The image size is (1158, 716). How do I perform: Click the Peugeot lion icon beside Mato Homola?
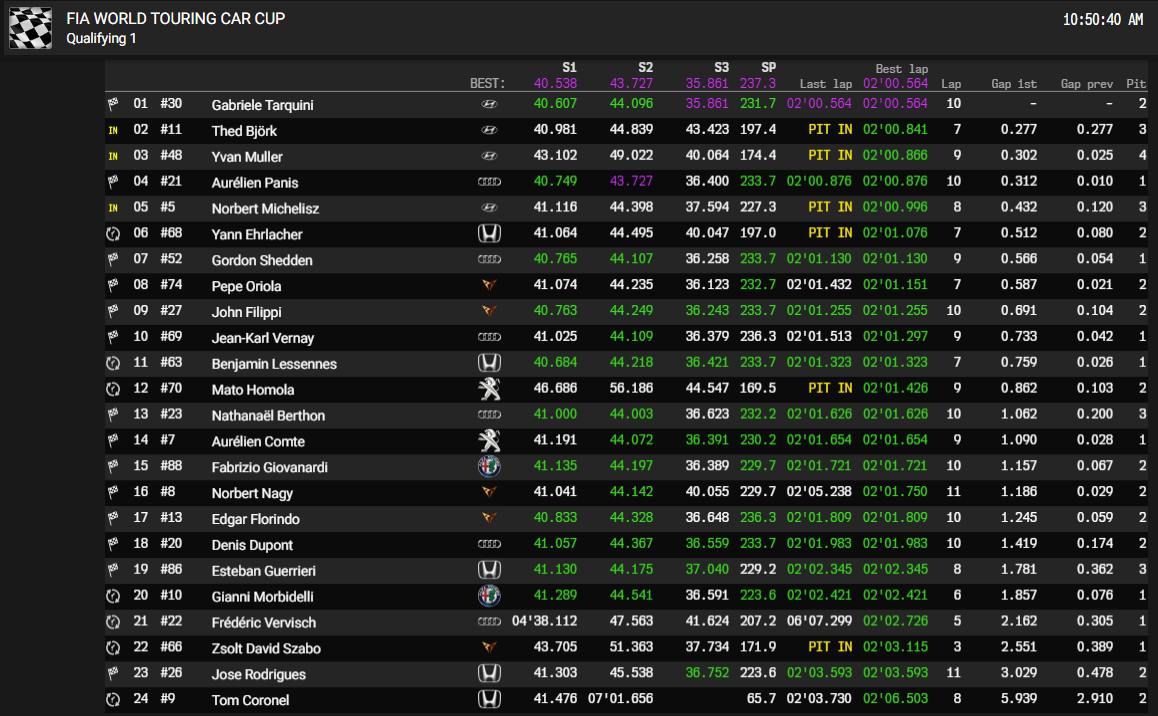[490, 389]
